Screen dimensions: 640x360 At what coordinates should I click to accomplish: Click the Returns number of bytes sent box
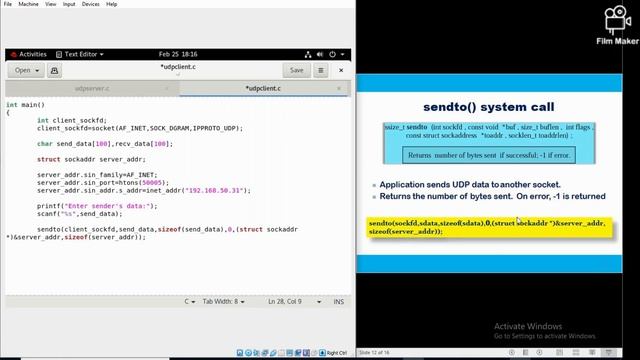tap(489, 155)
